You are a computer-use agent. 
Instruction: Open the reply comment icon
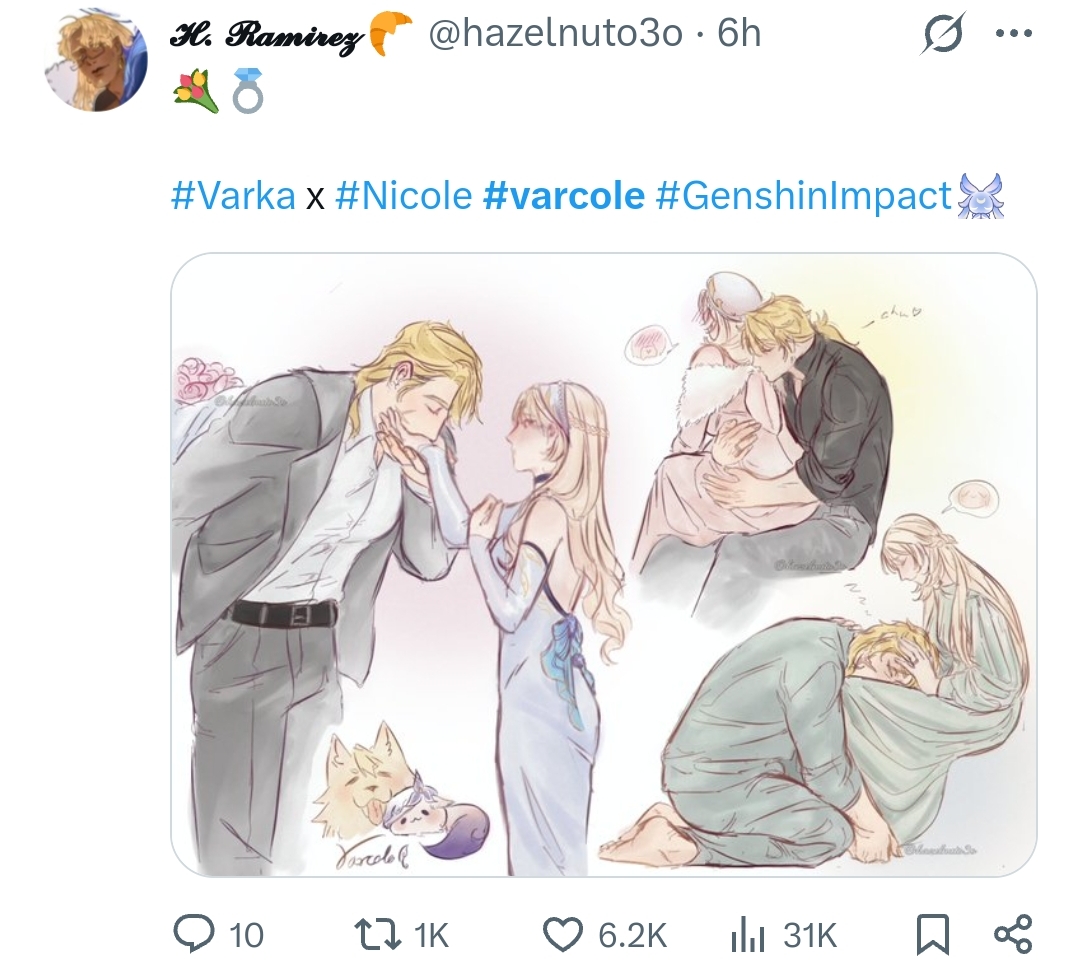tap(194, 934)
